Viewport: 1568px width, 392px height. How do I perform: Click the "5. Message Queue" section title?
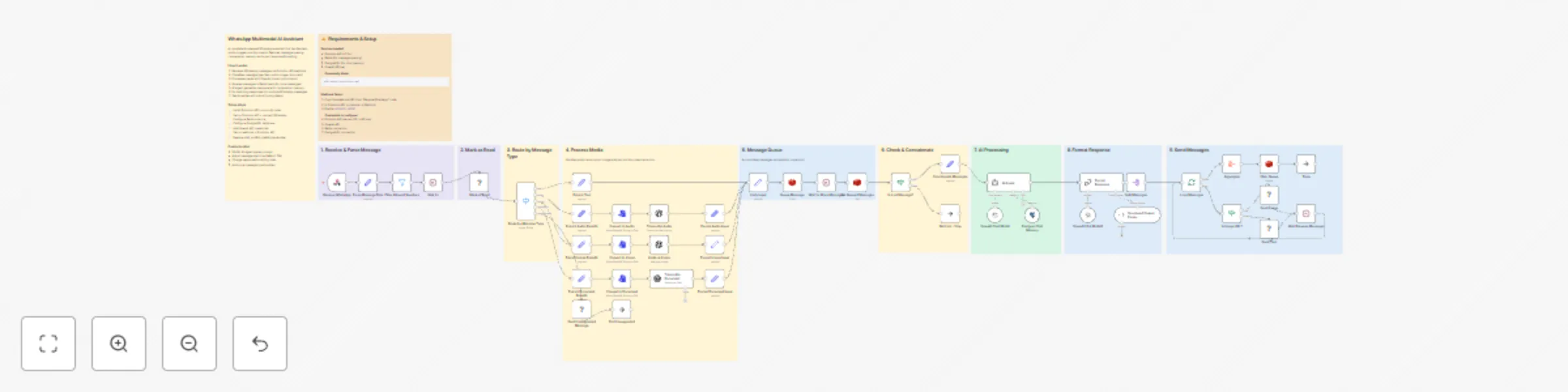(762, 150)
